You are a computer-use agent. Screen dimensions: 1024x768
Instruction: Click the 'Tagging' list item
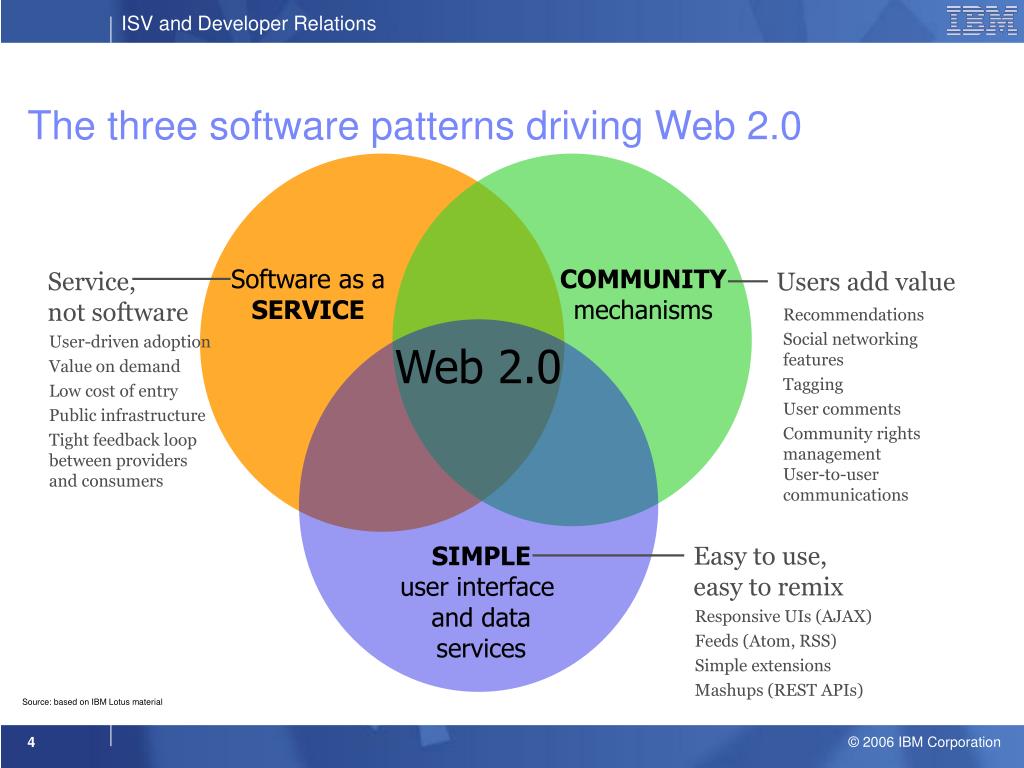click(x=812, y=385)
